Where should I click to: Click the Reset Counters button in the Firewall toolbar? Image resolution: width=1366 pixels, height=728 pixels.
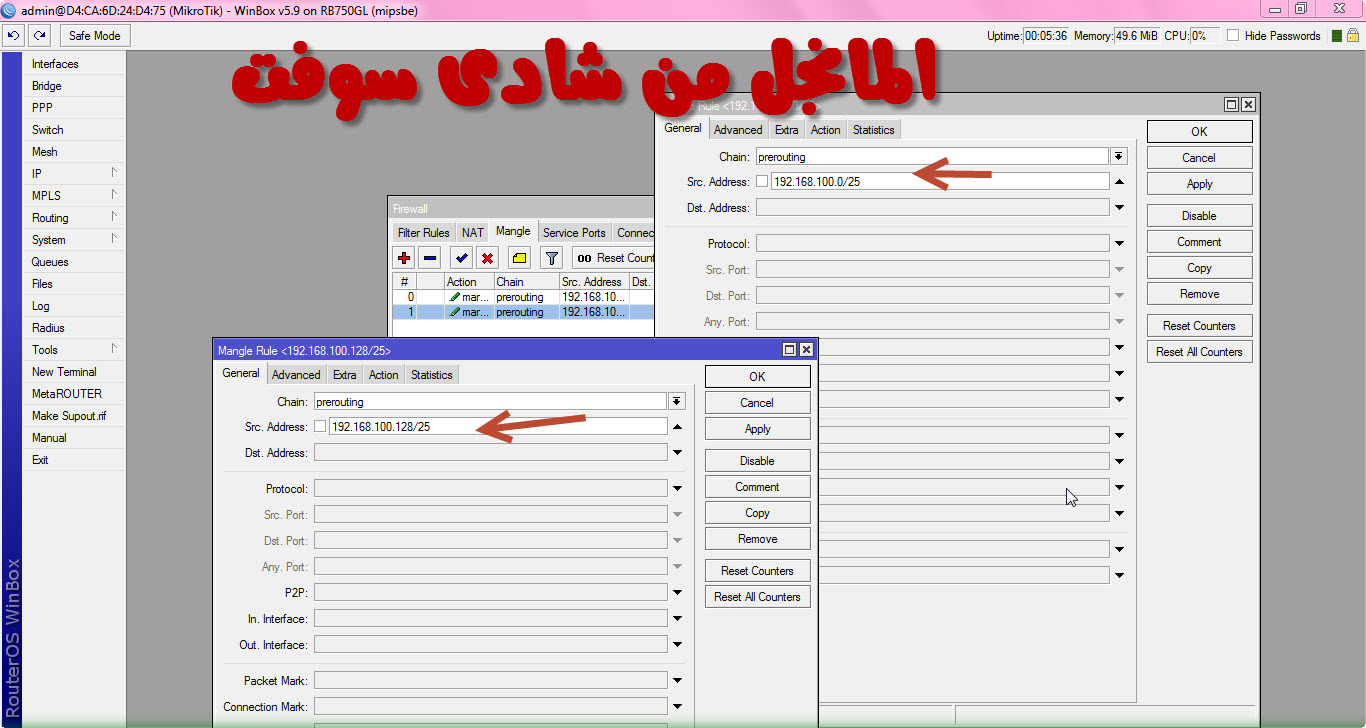pos(613,258)
